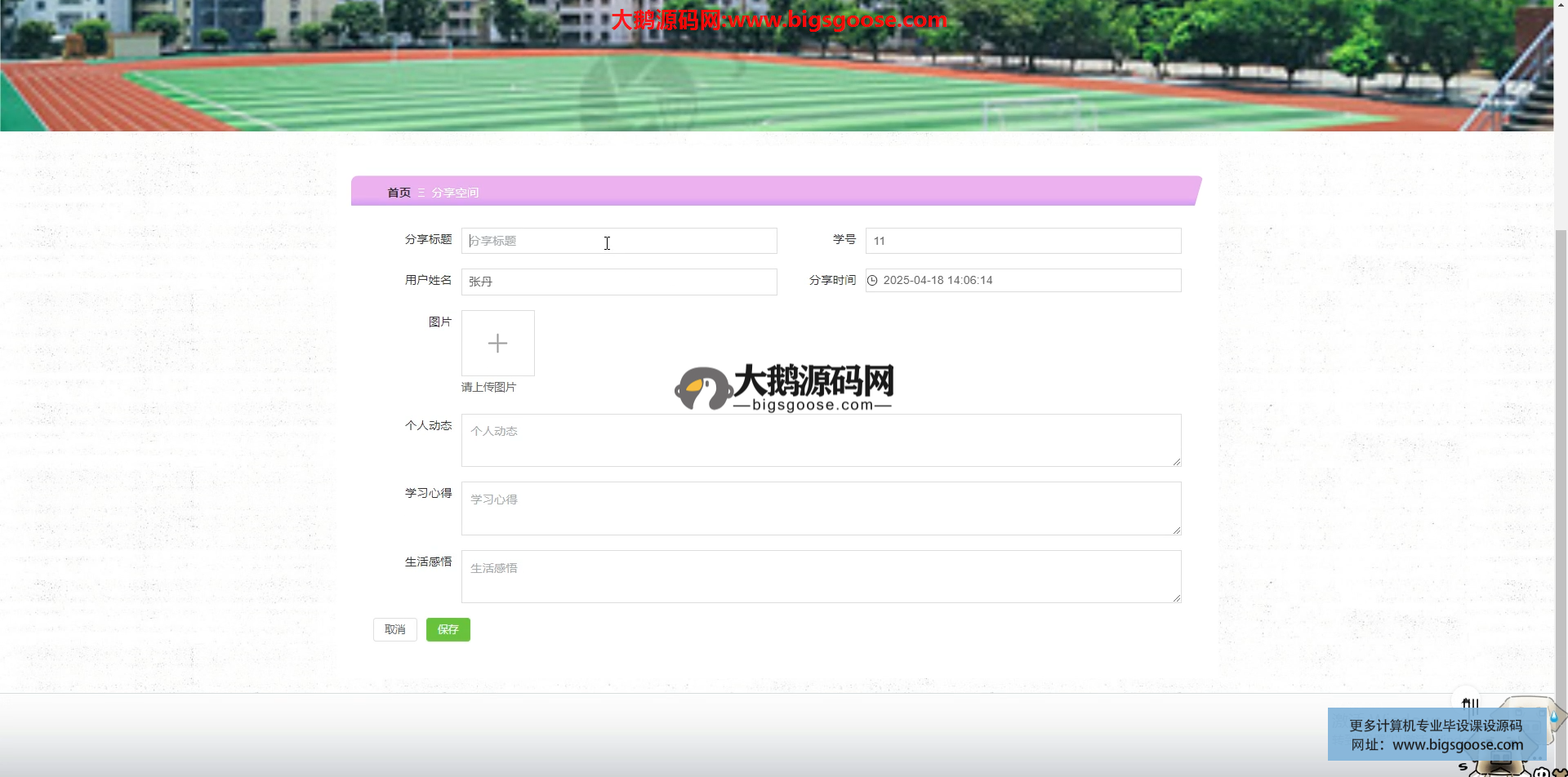Click the breadcrumb separator icon after 首页
Screen dimensions: 1568x777
pos(421,193)
